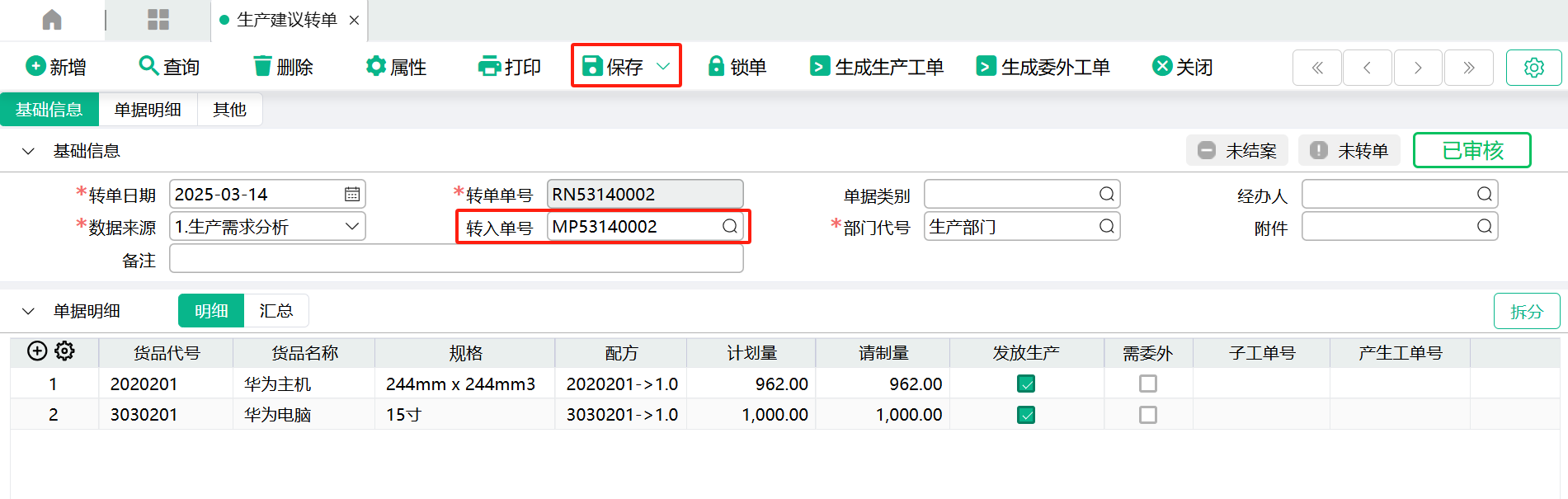The width and height of the screenshot is (1568, 499).
Task: Click the home icon in tab bar
Action: pyautogui.click(x=52, y=20)
